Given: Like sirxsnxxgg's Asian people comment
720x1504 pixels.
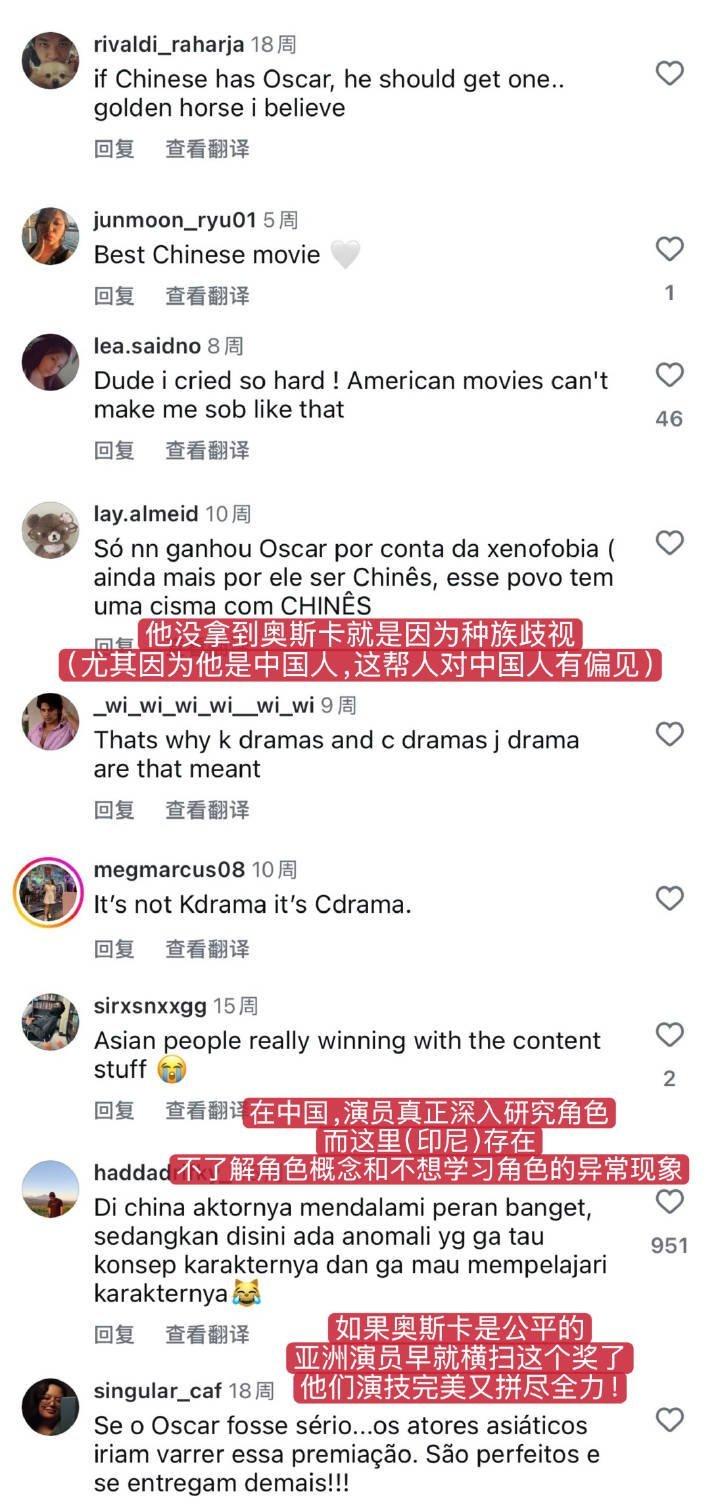Looking at the screenshot, I should pyautogui.click(x=669, y=1035).
